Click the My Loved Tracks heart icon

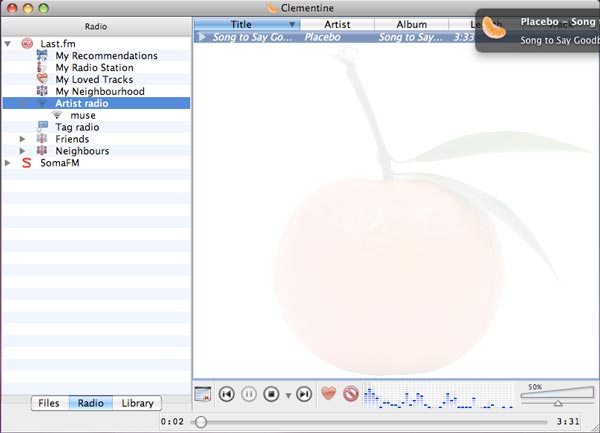(x=42, y=79)
